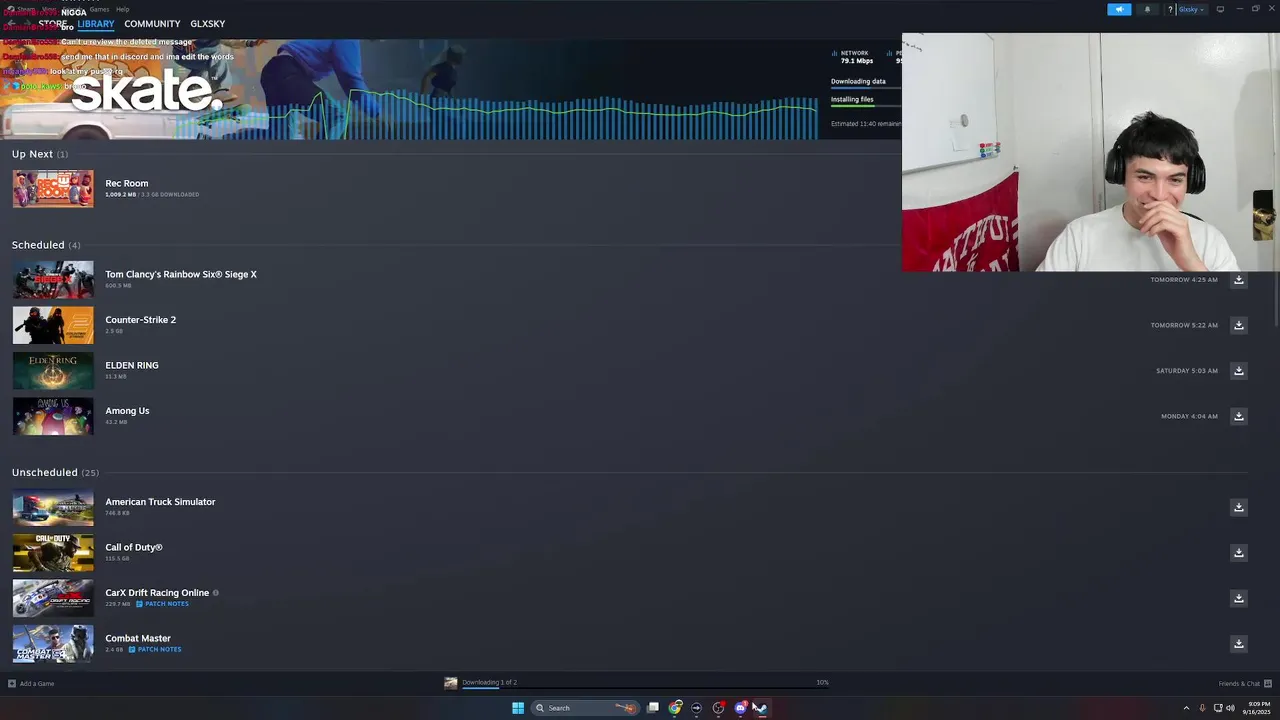Click the American Truck Simulator title
Viewport: 1280px width, 720px height.
(x=160, y=502)
